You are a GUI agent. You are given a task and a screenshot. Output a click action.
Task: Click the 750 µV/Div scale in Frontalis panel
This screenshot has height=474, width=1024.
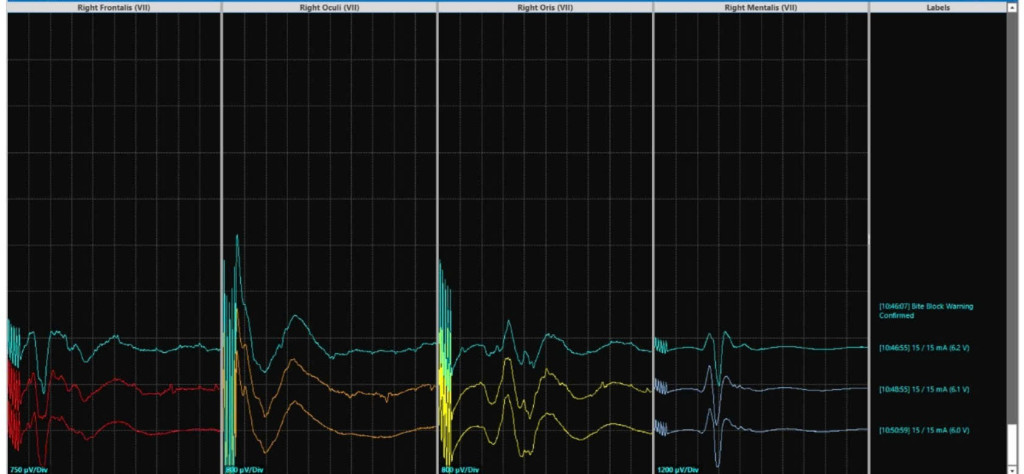[29, 469]
